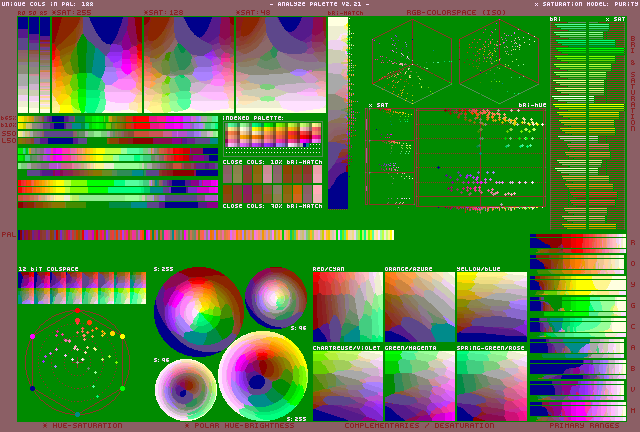
Task: Click the Close Cols 70% bri-match swatch row
Action: (x=272, y=193)
